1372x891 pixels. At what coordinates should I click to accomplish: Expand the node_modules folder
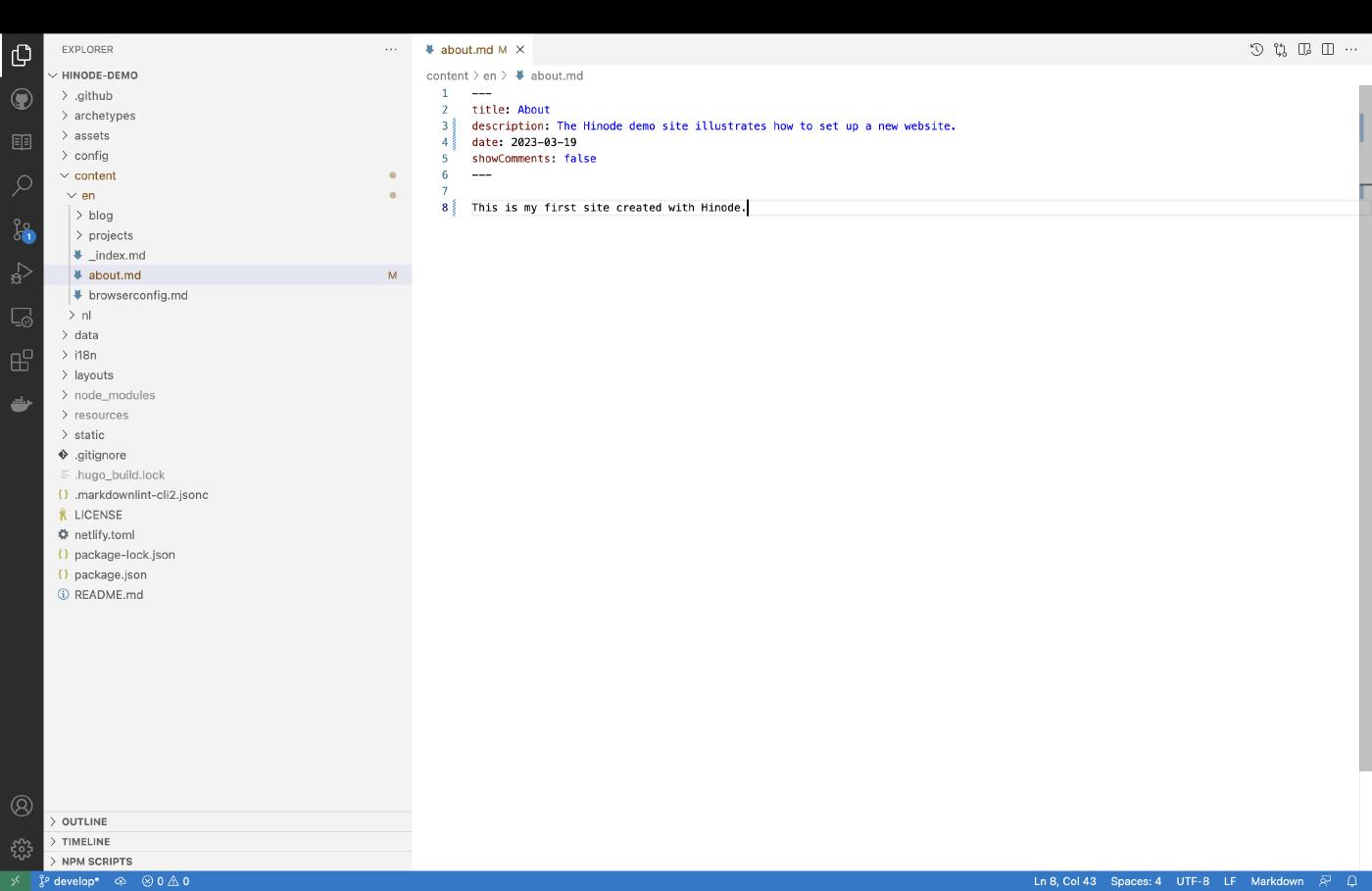(227, 395)
